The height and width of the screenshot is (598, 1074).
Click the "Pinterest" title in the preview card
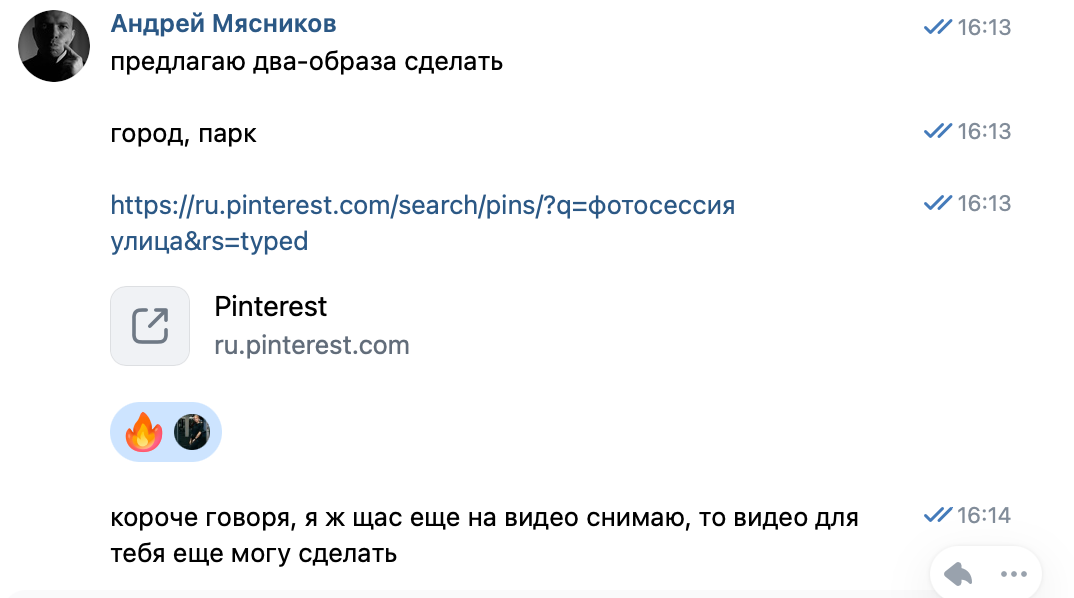point(270,307)
